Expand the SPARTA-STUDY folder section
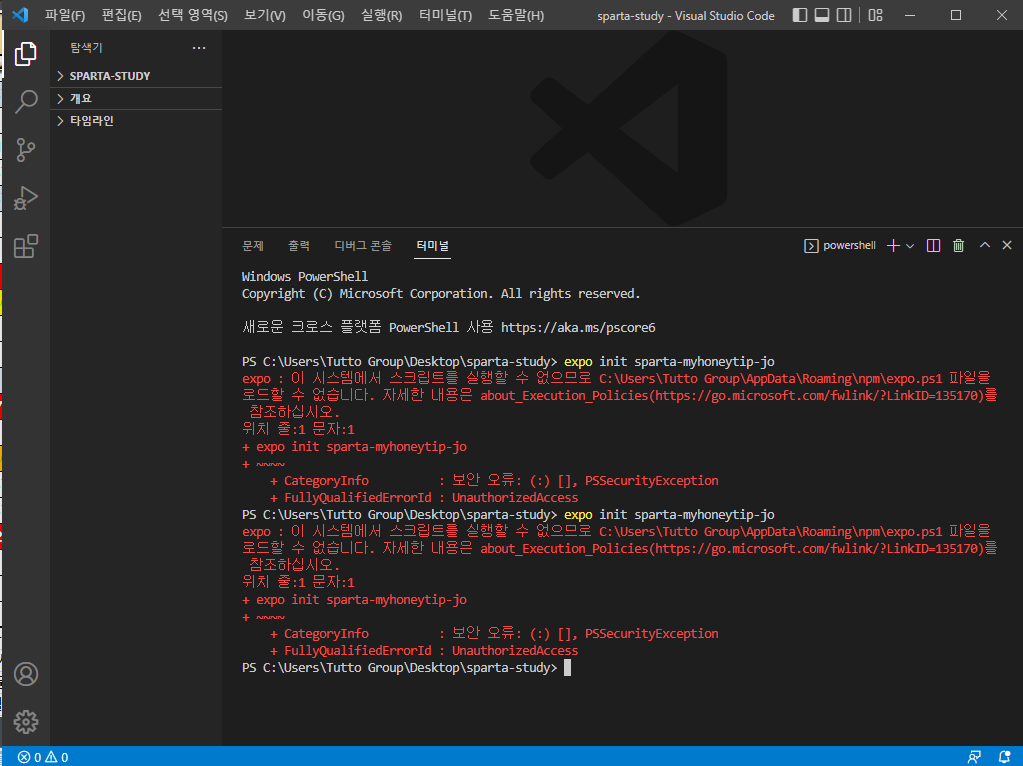 click(x=136, y=76)
